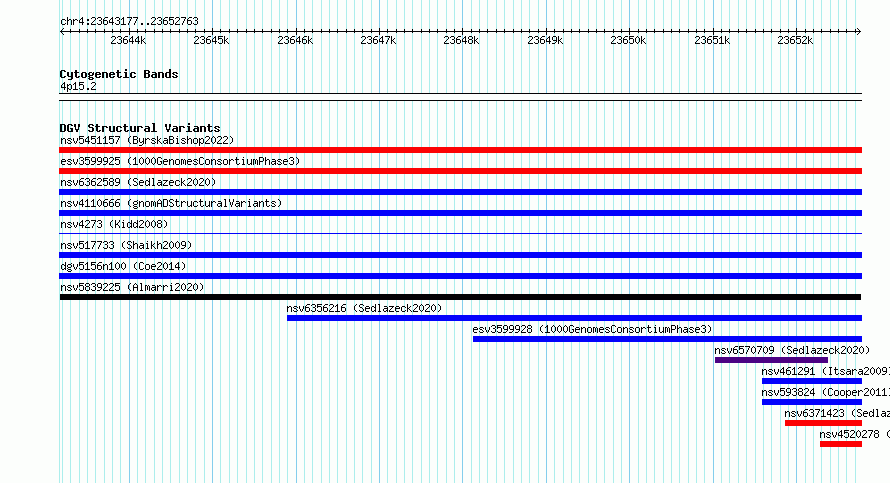
Task: Click the right arrowhead of the ruler
Action: pyautogui.click(x=859, y=32)
